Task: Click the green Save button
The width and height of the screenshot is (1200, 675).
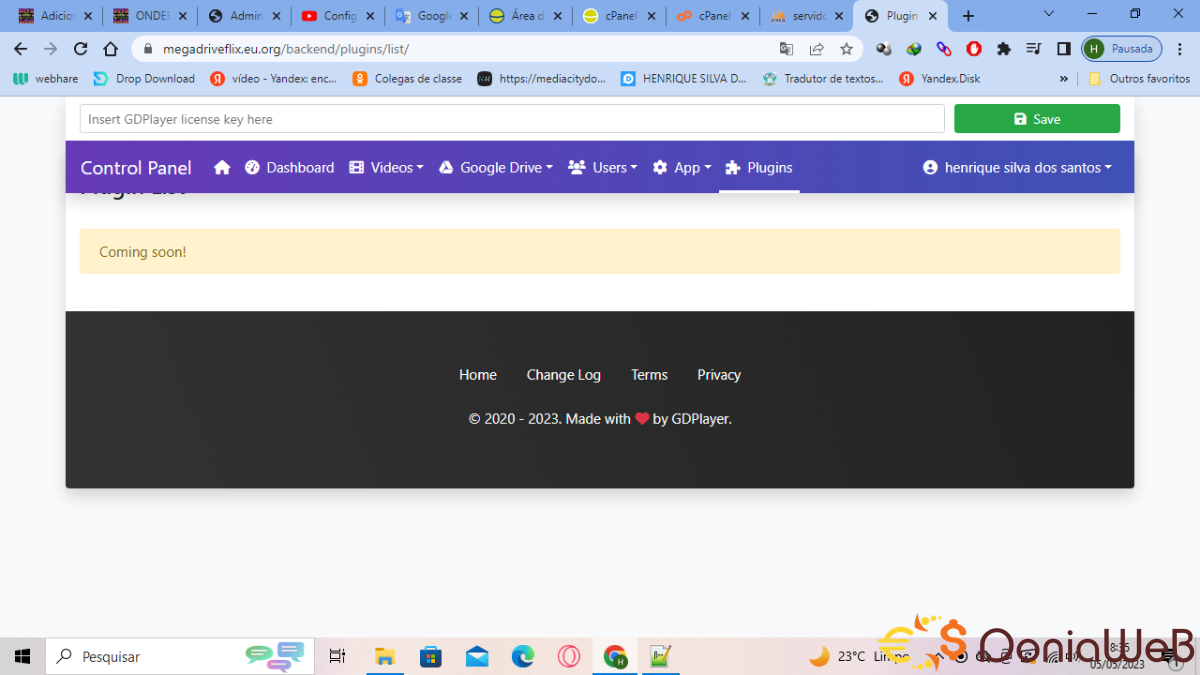Action: click(1037, 119)
